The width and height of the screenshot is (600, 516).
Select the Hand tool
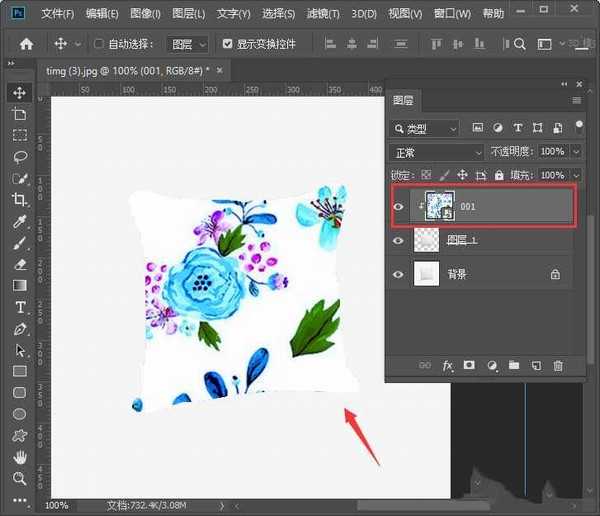pyautogui.click(x=19, y=457)
